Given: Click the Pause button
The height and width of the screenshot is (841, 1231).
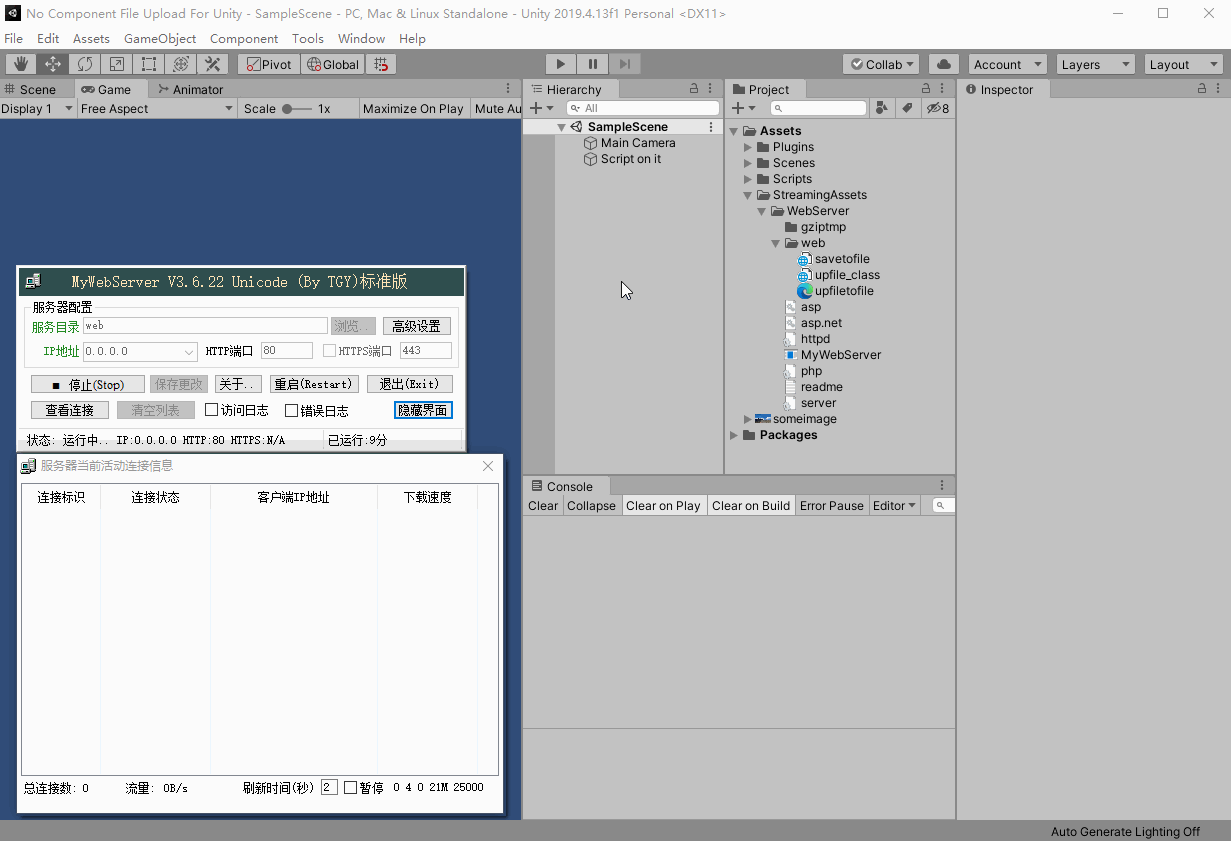Looking at the screenshot, I should coord(592,64).
